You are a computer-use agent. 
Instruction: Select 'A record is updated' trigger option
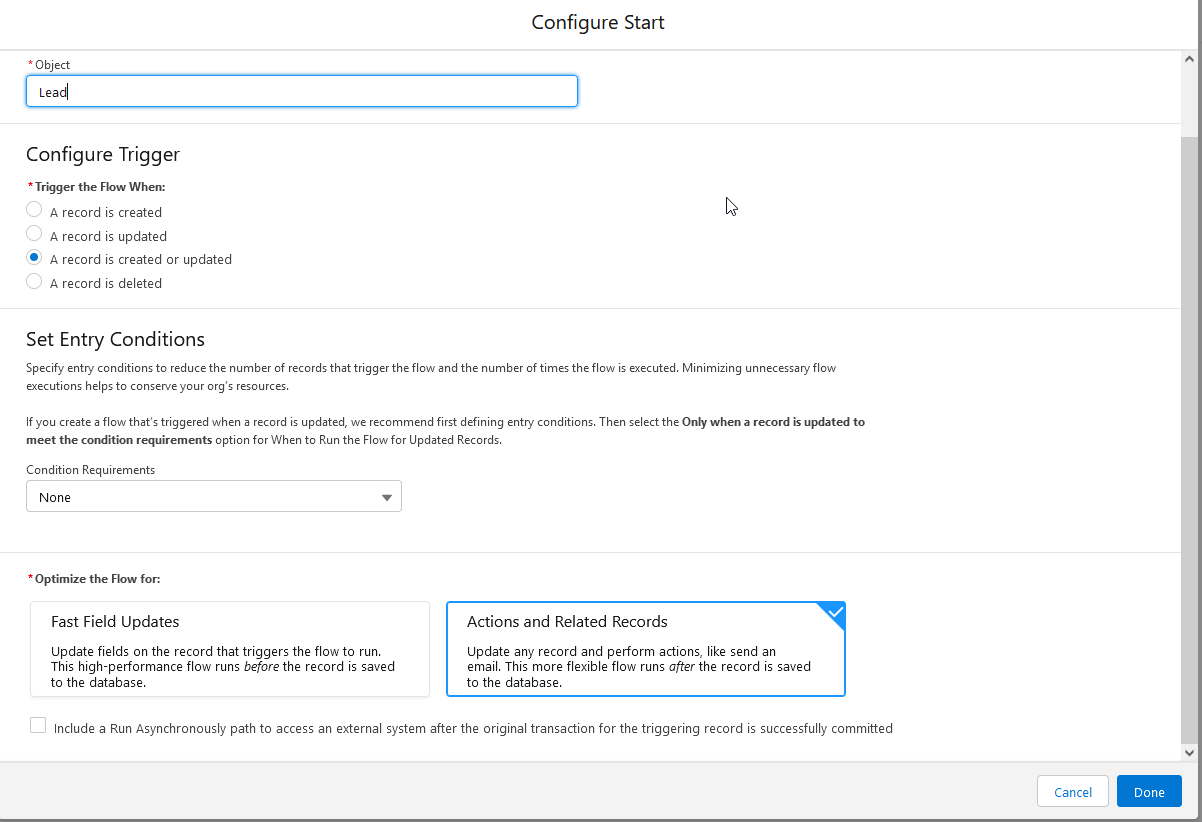coord(34,234)
